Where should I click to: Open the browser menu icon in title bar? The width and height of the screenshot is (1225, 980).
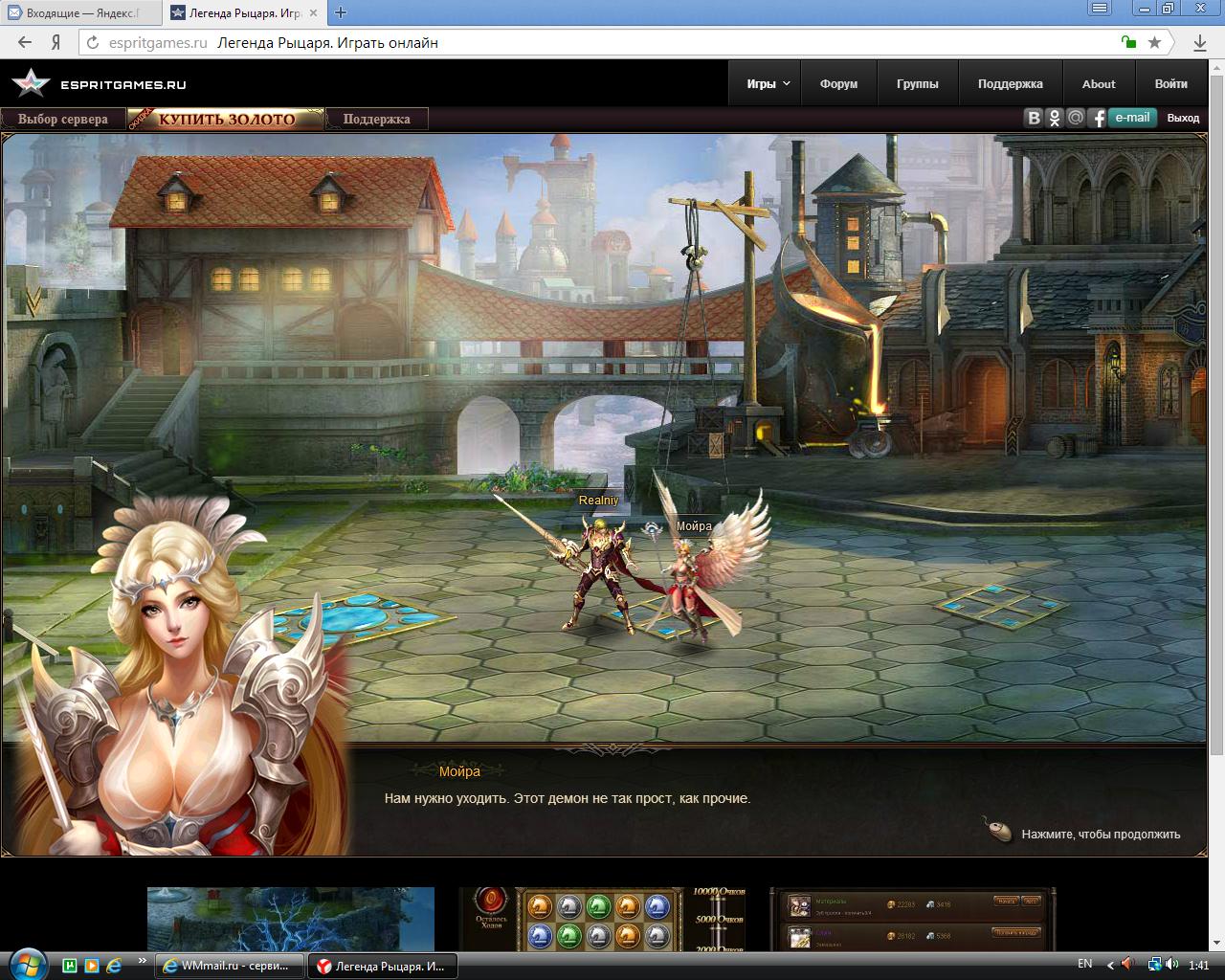point(1101,9)
